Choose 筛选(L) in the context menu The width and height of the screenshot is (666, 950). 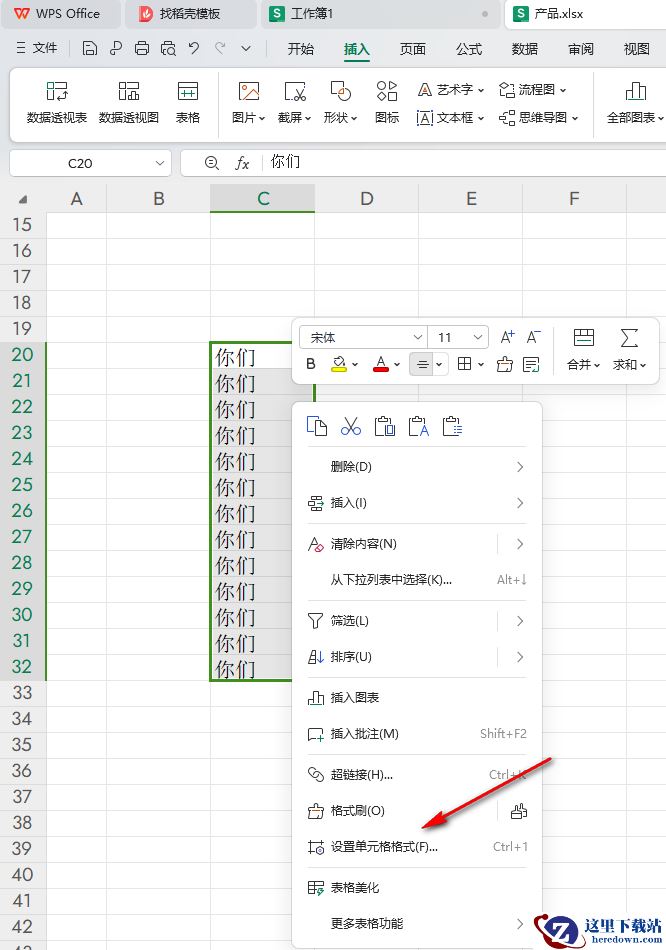click(417, 620)
